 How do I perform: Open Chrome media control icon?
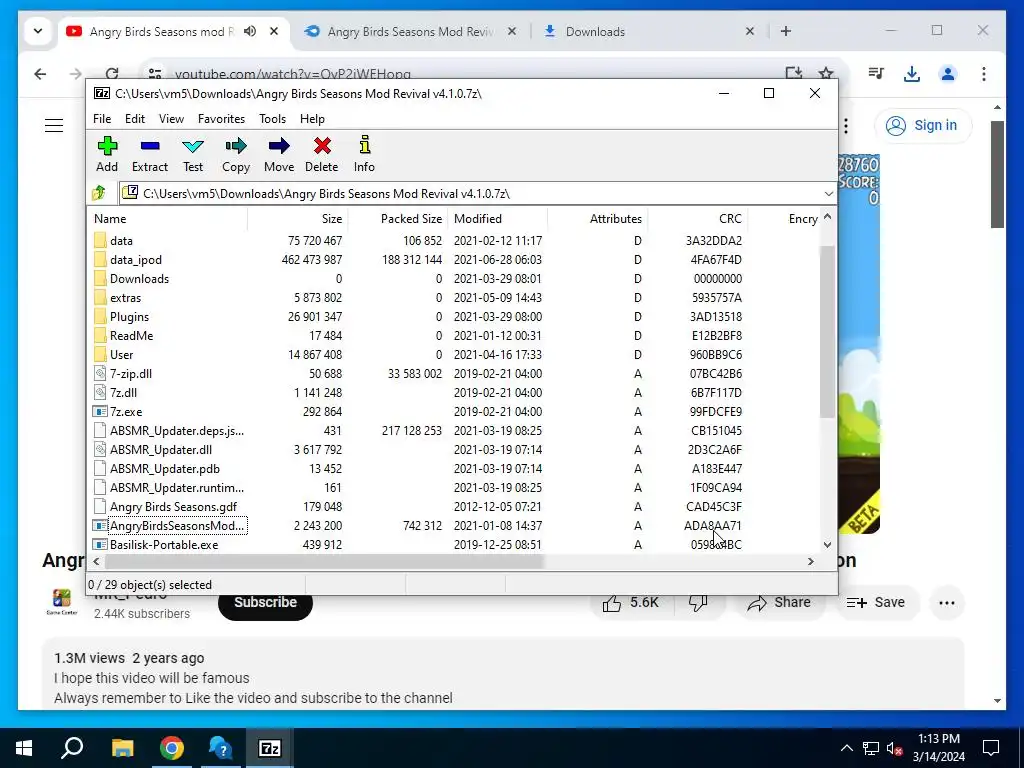click(x=876, y=74)
